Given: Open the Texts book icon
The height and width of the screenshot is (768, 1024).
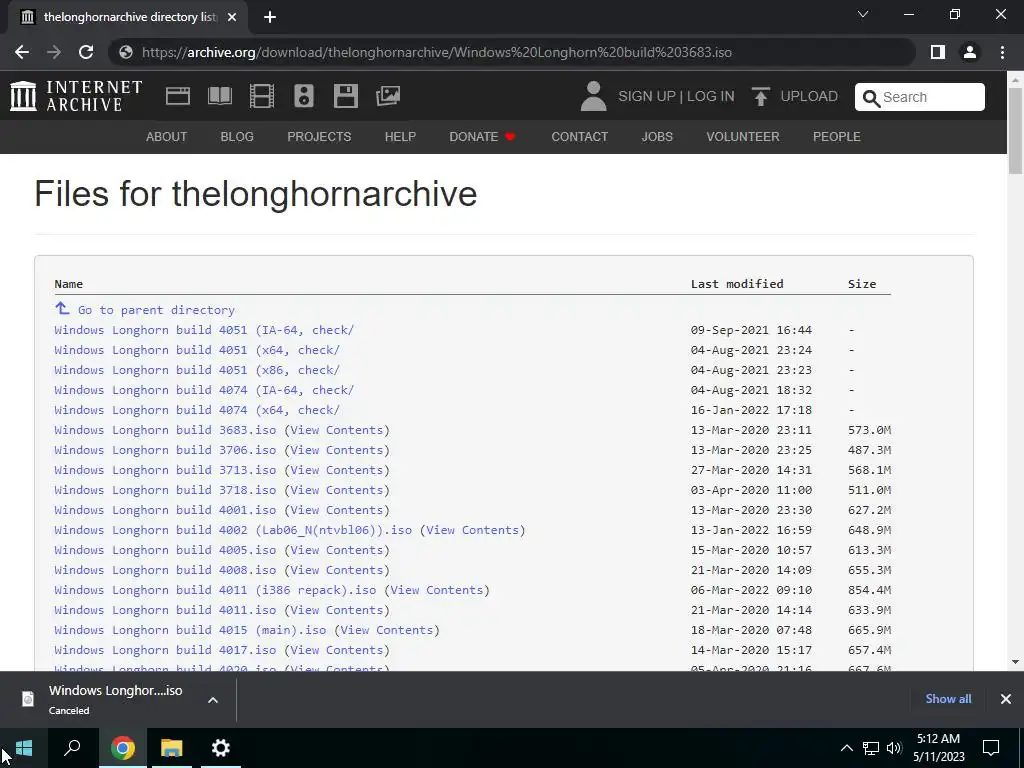Looking at the screenshot, I should tap(219, 96).
